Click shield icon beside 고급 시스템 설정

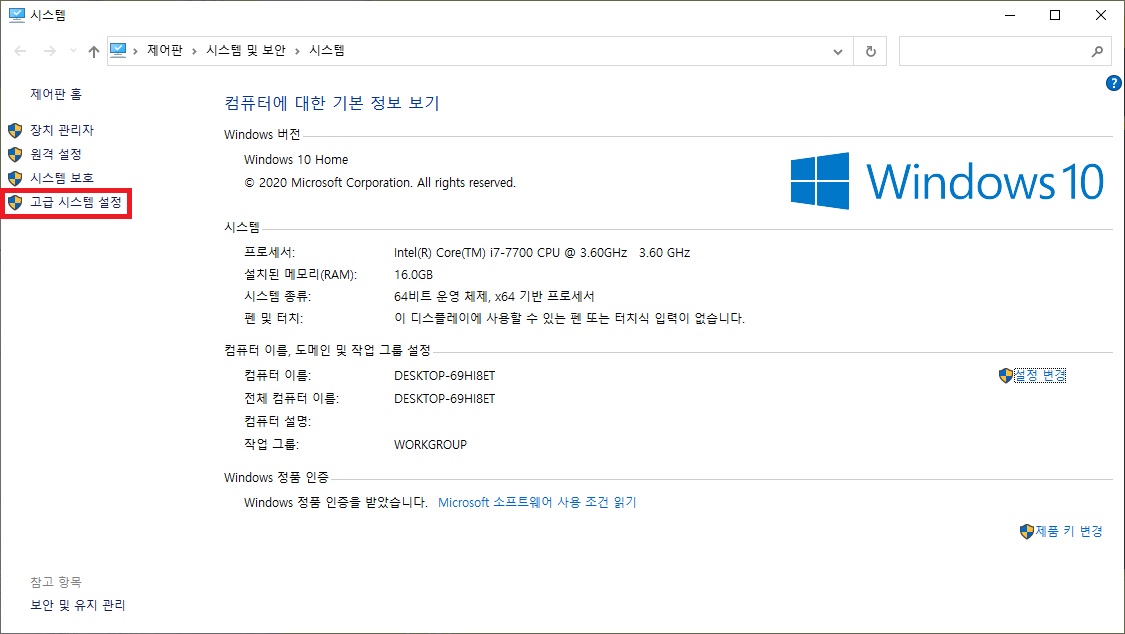[15, 202]
